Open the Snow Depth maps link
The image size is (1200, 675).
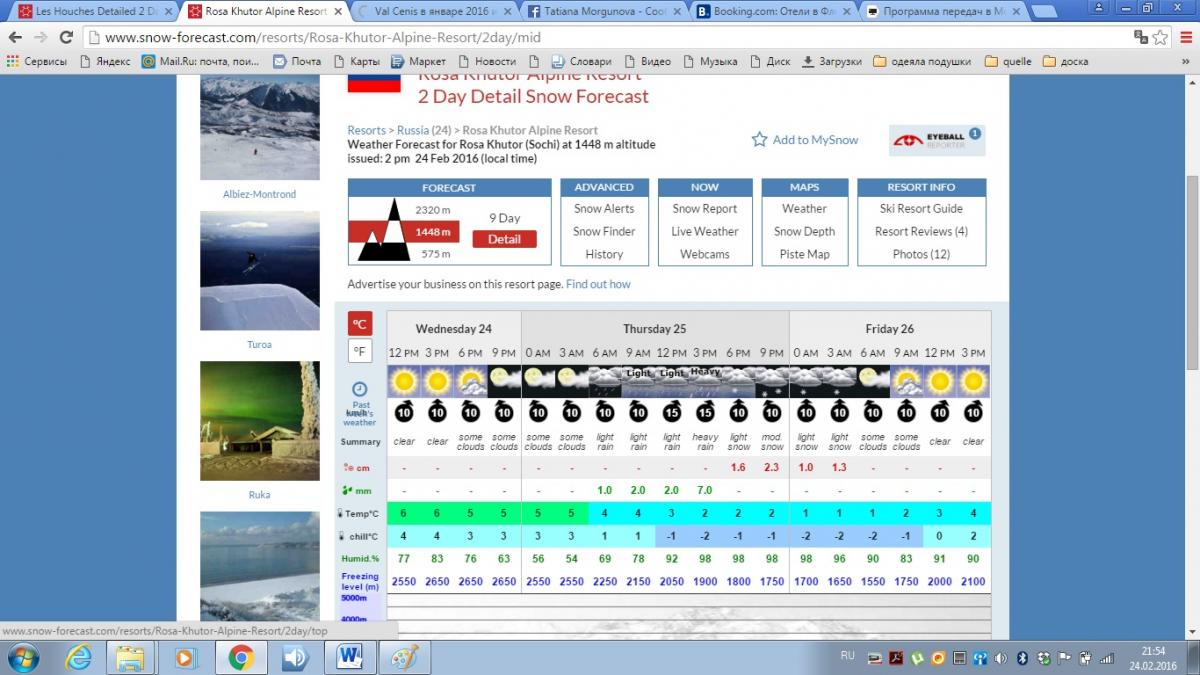tap(804, 231)
